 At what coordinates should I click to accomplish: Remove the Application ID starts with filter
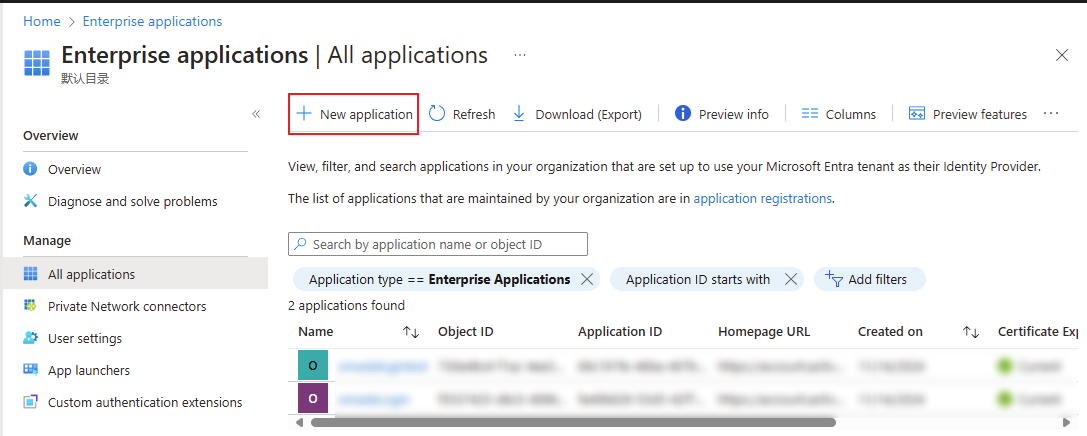[x=790, y=279]
